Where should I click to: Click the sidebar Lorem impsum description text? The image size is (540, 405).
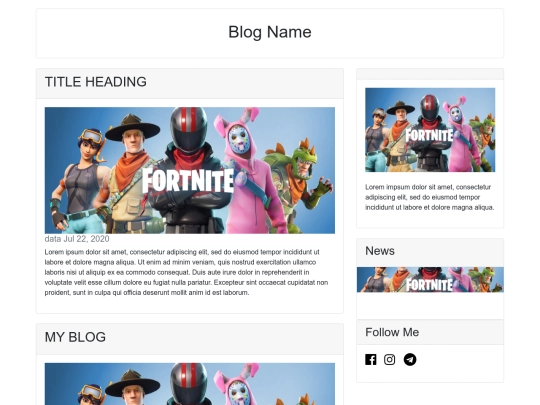(429, 197)
